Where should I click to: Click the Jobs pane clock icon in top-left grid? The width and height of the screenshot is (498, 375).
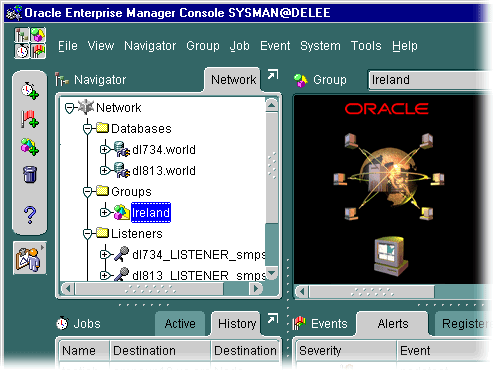click(22, 51)
